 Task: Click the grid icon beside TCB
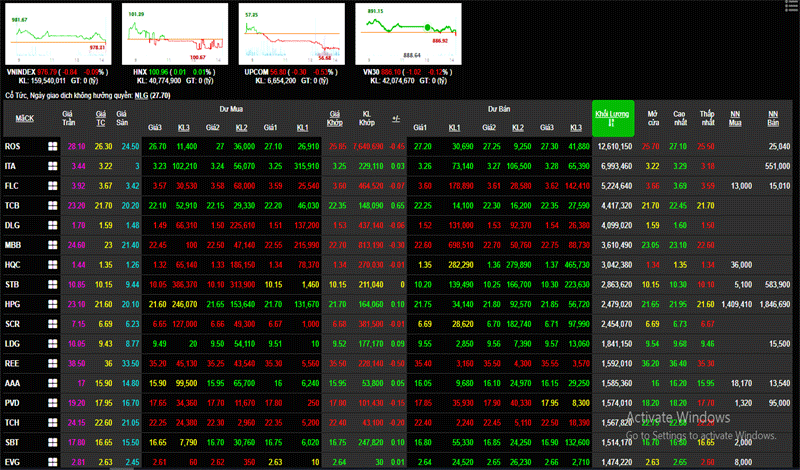(52, 204)
